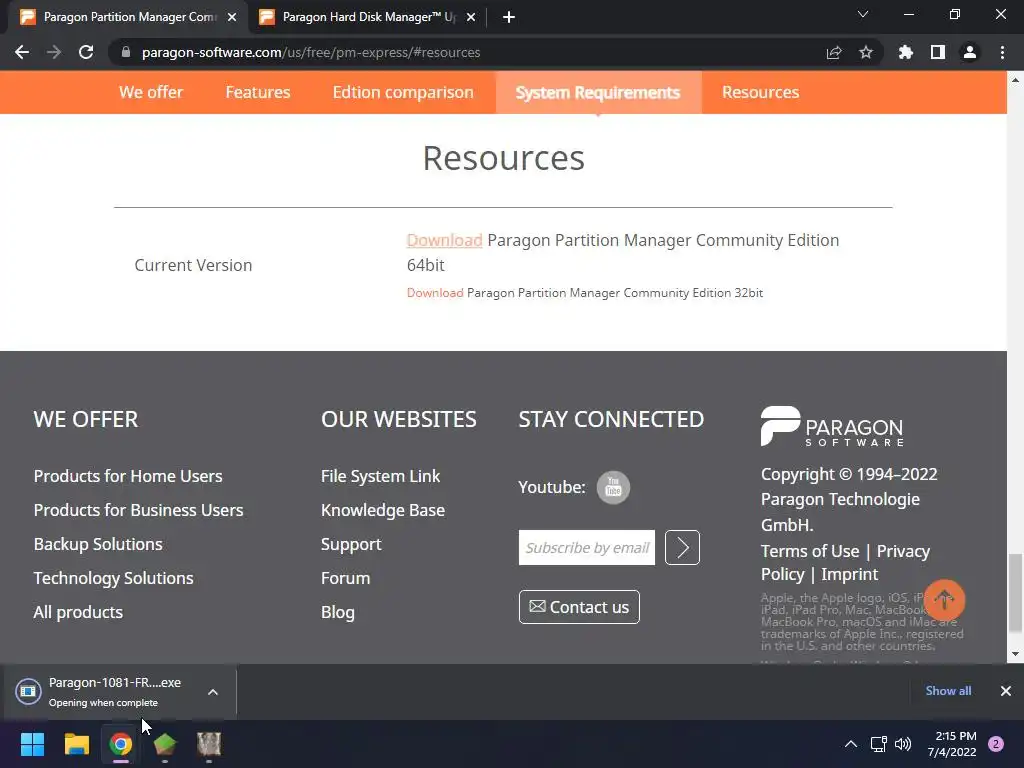Click the Paragon Software footer logo
This screenshot has height=768, width=1024.
832,426
